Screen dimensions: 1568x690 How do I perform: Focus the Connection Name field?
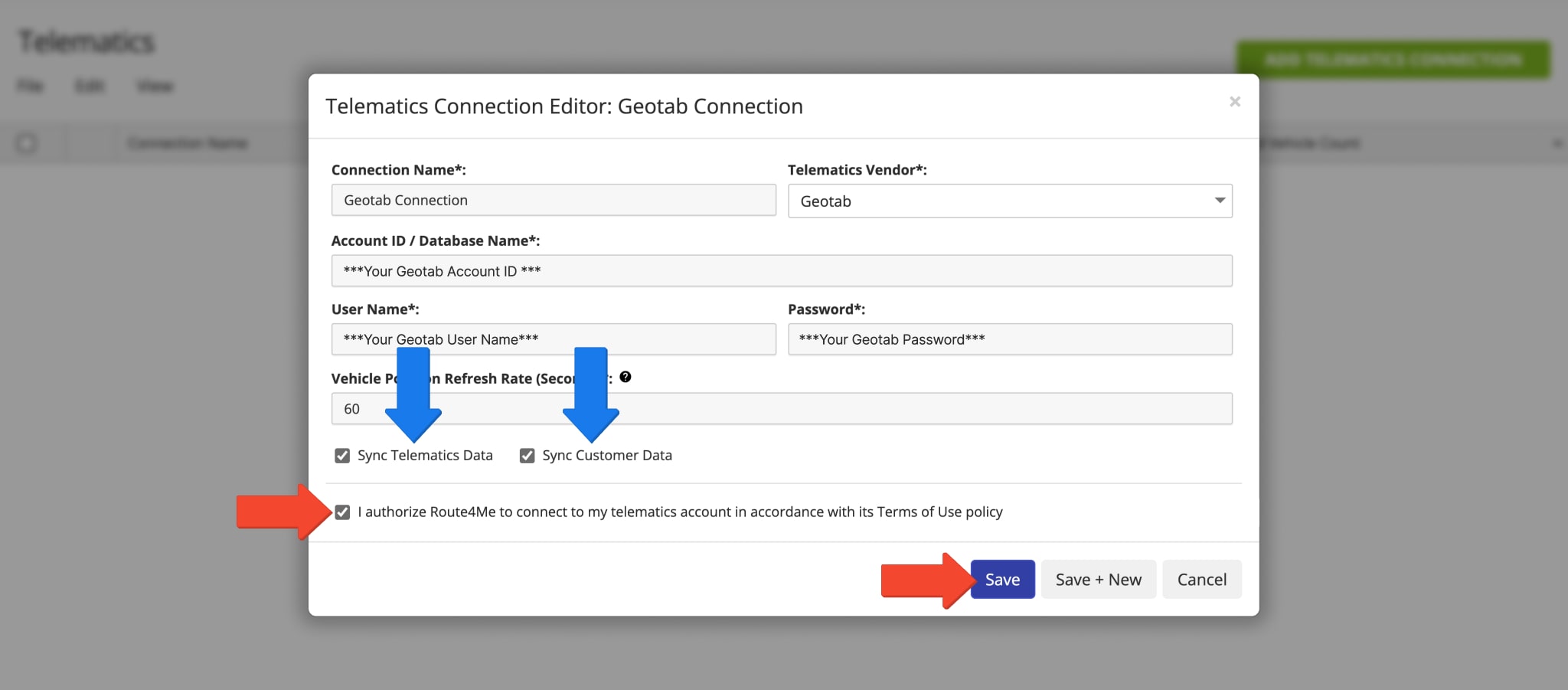pos(554,200)
